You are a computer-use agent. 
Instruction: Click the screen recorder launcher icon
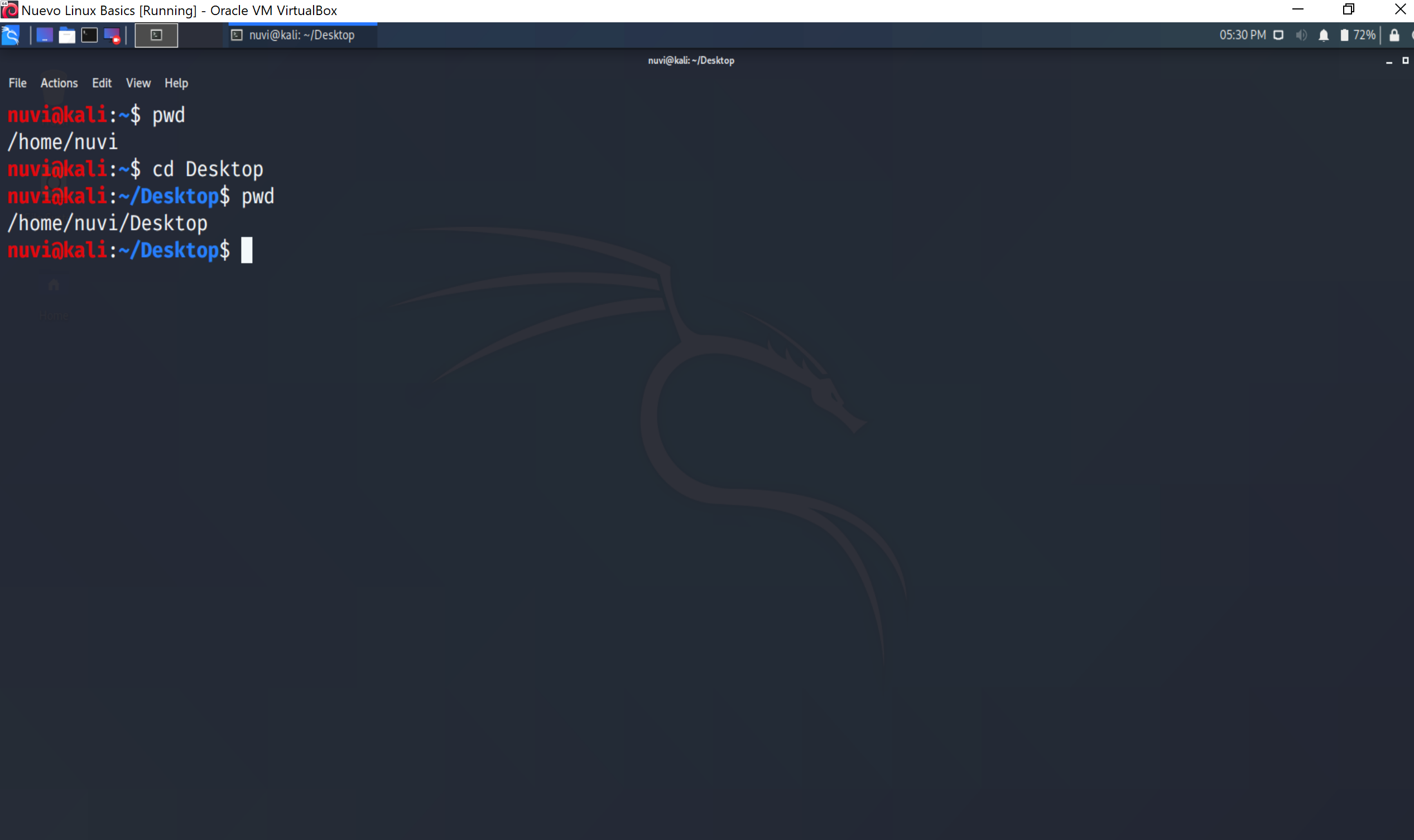click(x=112, y=36)
